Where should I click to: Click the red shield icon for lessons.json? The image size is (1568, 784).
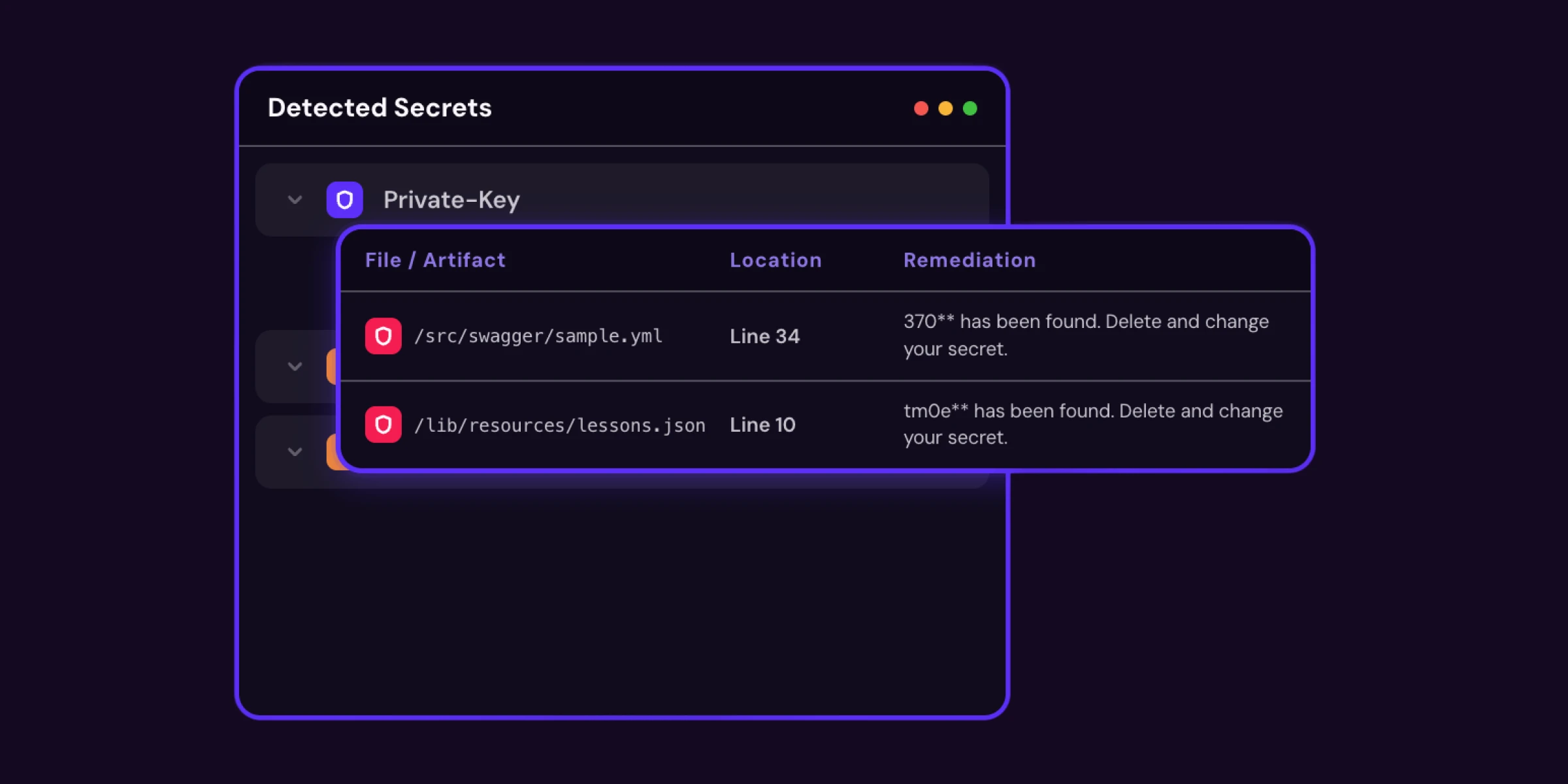point(384,425)
